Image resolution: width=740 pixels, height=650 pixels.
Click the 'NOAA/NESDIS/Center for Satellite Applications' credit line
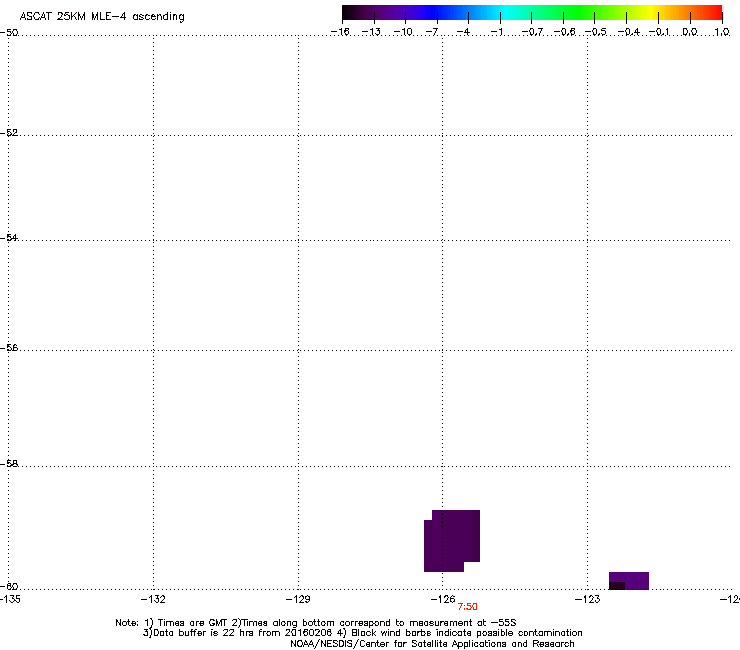(x=432, y=644)
